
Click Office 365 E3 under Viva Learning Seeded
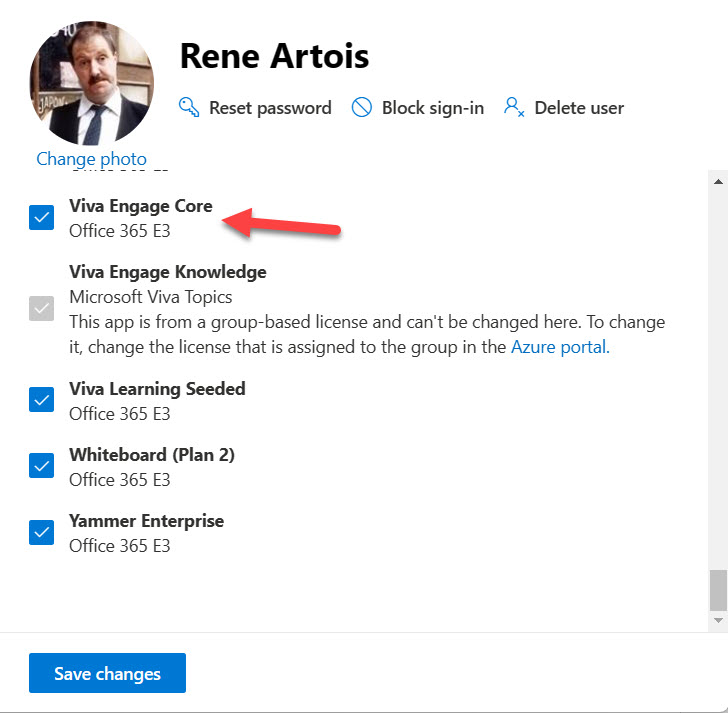[120, 414]
